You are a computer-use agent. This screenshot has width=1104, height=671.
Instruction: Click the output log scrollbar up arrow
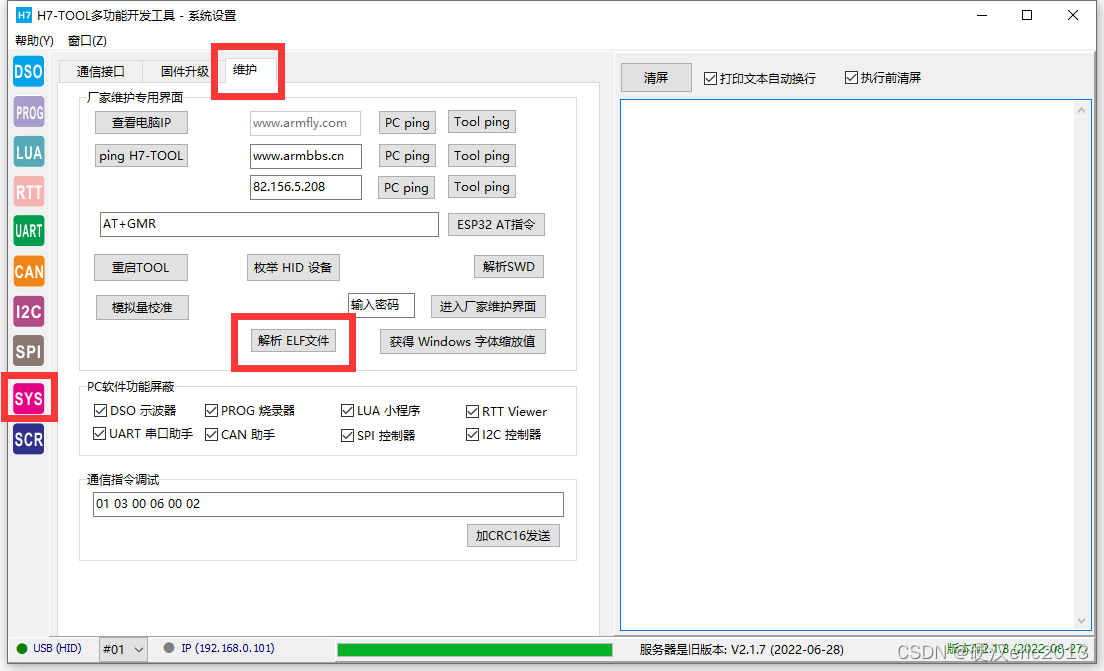coord(1081,111)
